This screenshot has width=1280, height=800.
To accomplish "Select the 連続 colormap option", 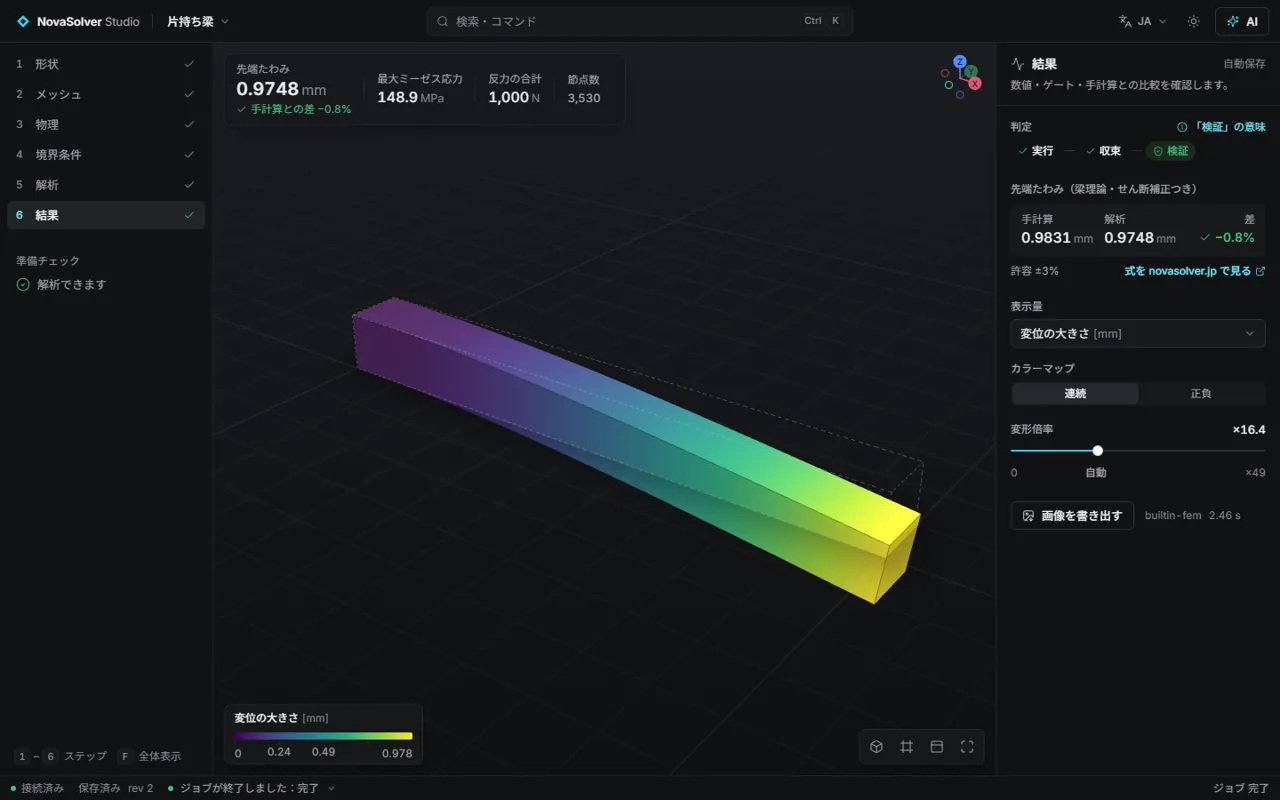I will pyautogui.click(x=1075, y=394).
